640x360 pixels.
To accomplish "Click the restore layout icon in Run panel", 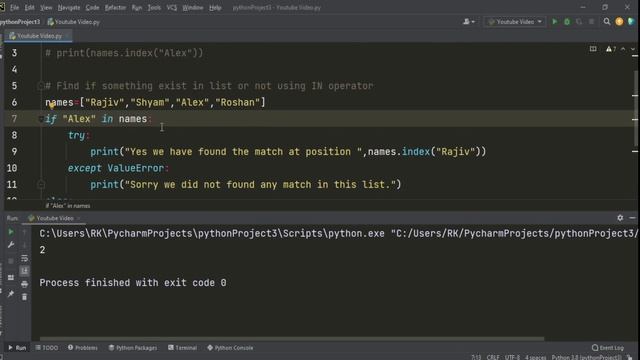I will point(11,278).
